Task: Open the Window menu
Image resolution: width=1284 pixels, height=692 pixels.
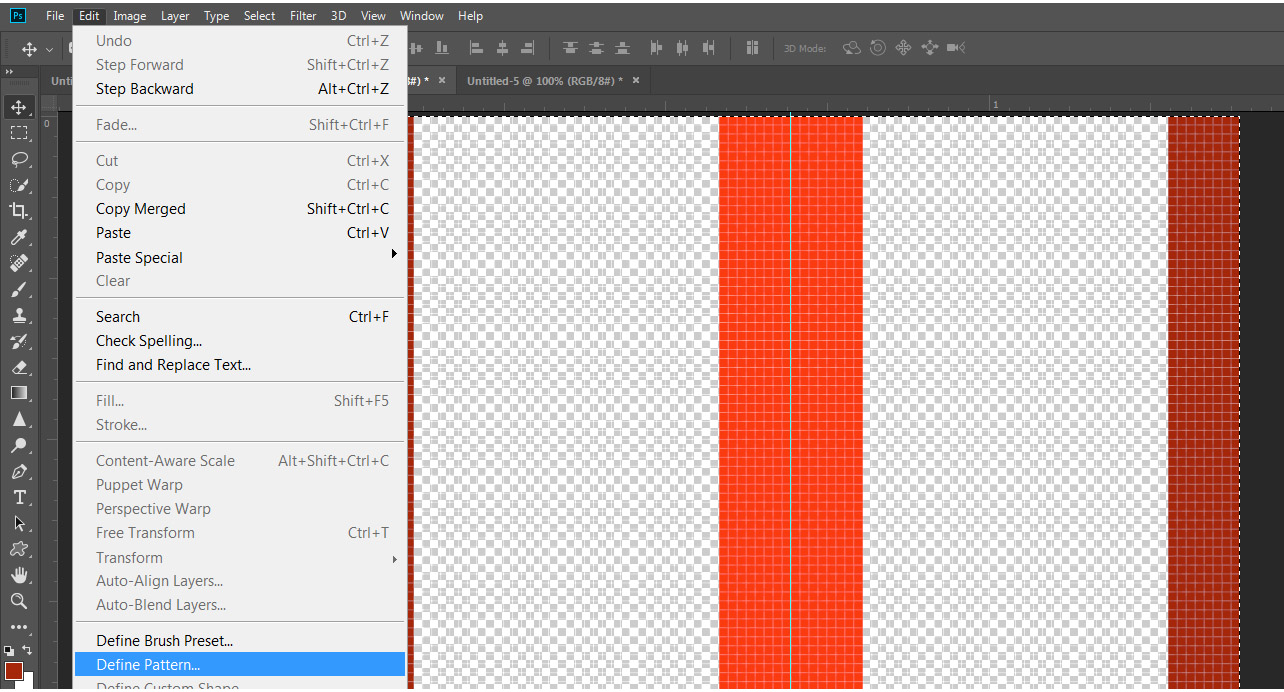Action: (422, 16)
